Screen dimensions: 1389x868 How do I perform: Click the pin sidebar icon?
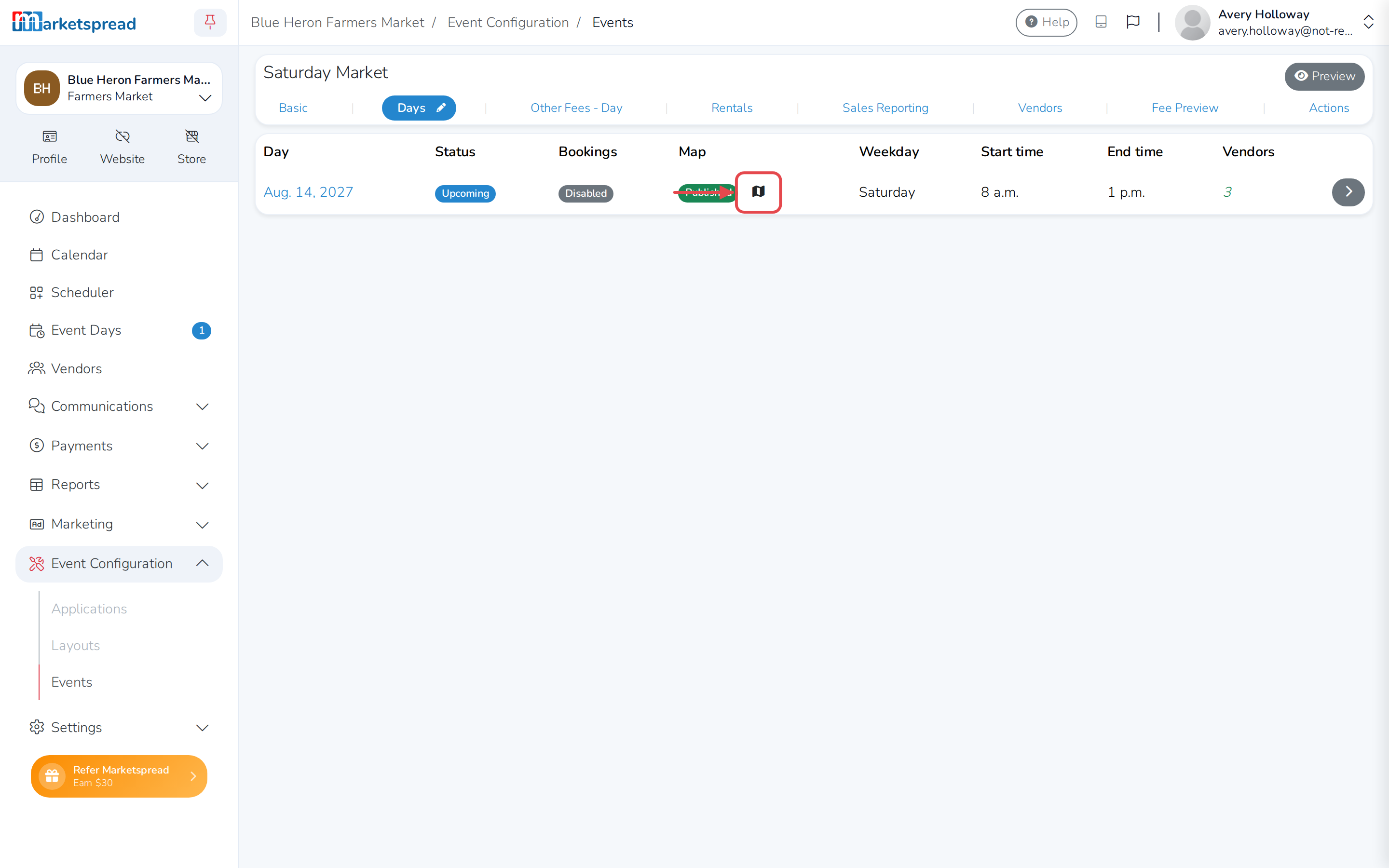click(210, 22)
